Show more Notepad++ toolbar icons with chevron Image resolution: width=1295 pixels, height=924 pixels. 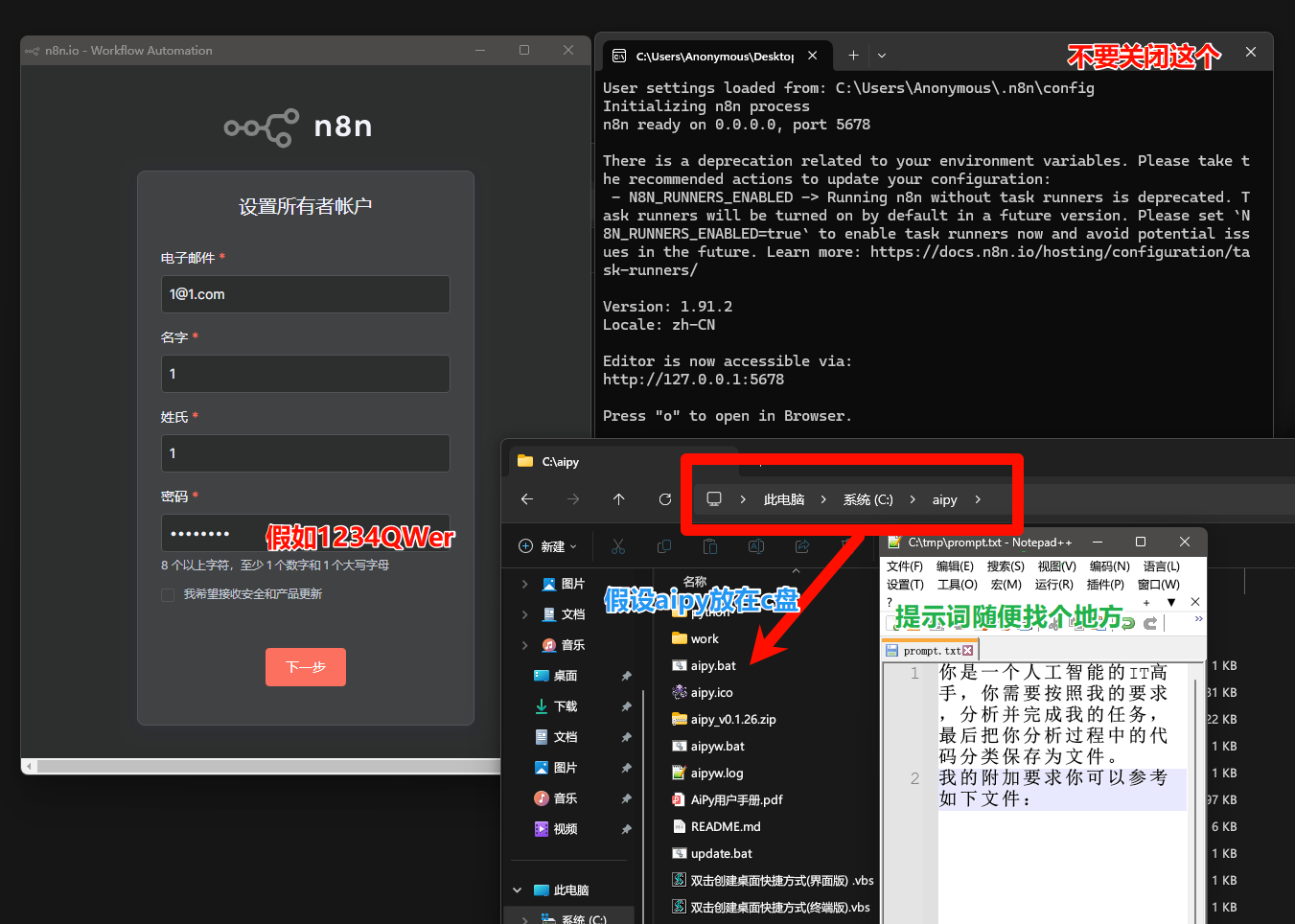pos(1198,619)
